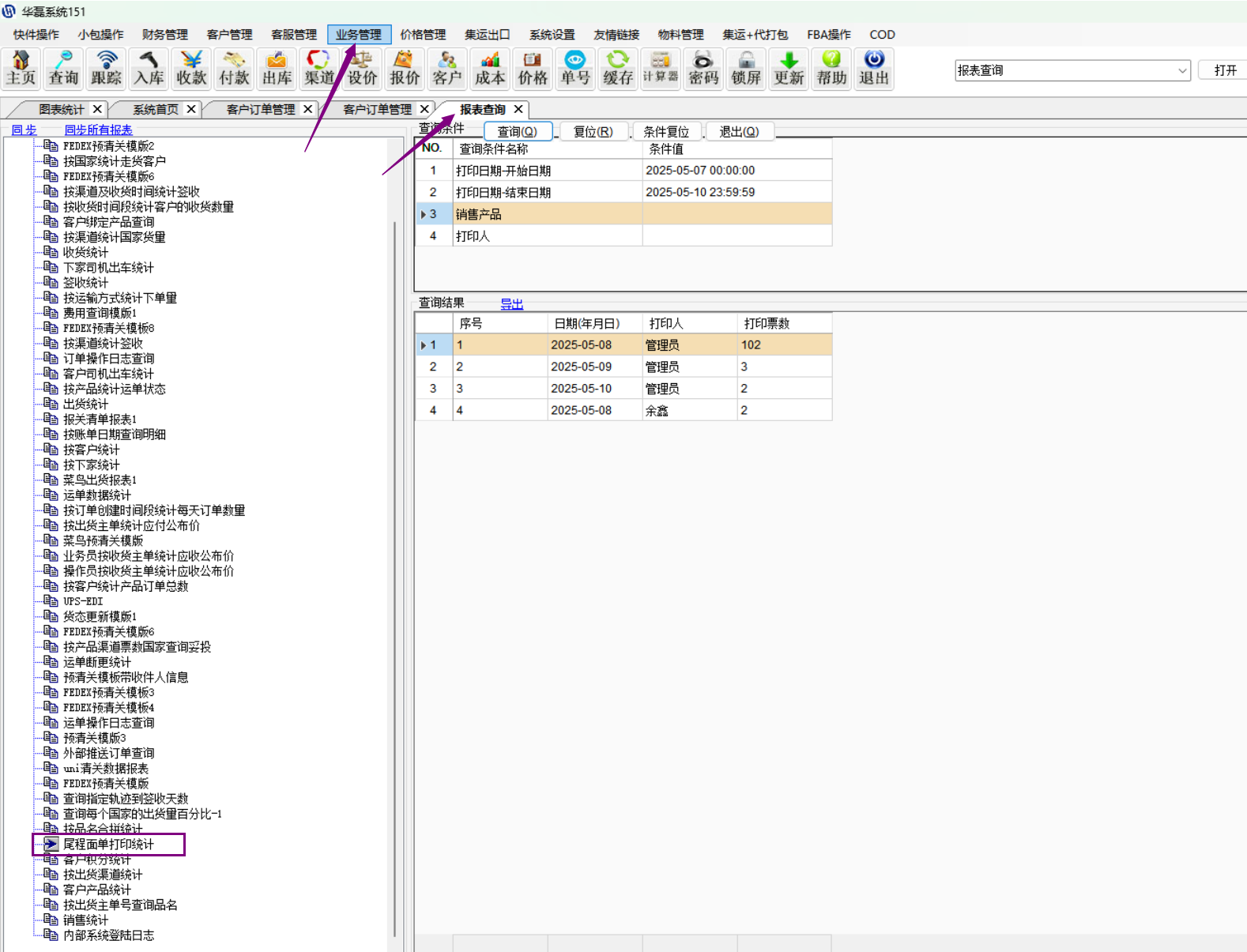Click the 成本 cost toolbar icon

490,69
